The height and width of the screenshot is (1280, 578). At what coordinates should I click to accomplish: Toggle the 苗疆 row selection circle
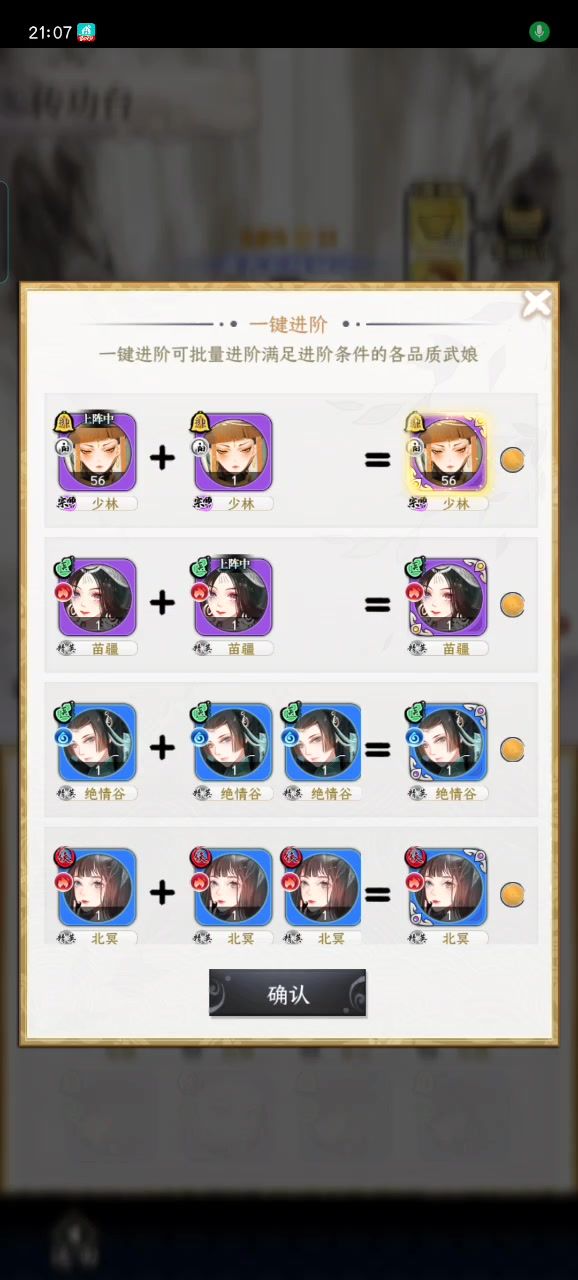pyautogui.click(x=512, y=604)
